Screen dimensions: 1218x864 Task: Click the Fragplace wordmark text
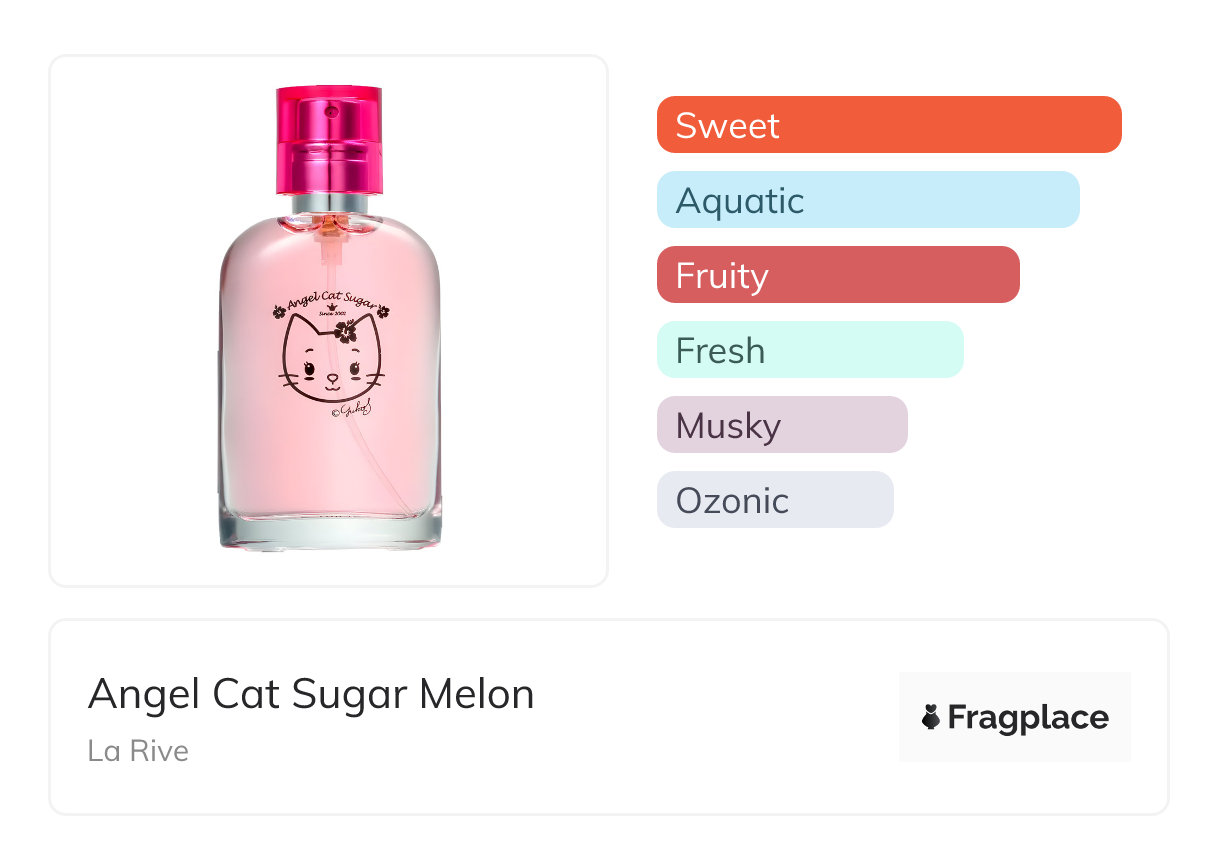point(1028,718)
